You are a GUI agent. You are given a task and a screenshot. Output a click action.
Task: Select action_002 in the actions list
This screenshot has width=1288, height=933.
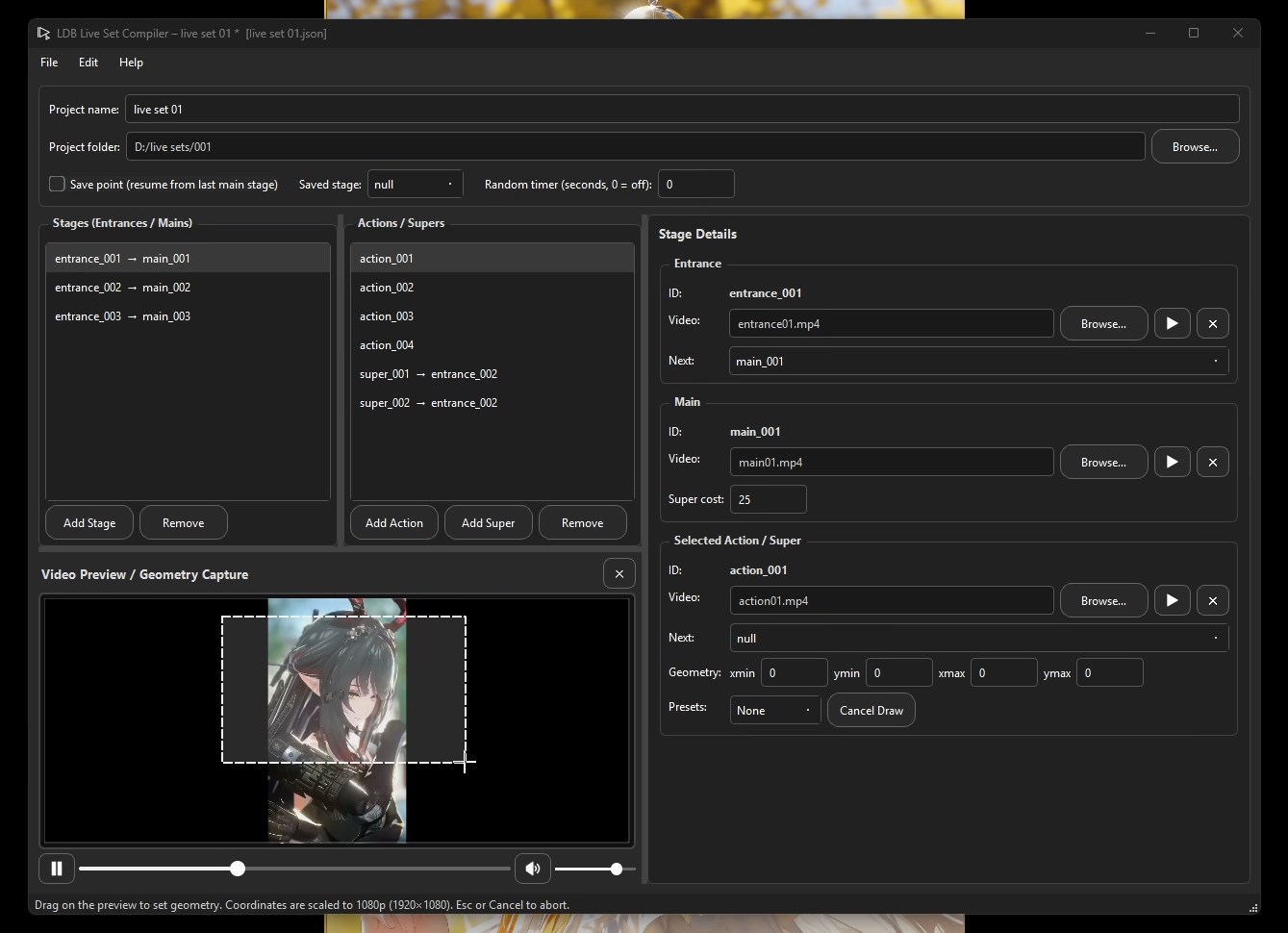coord(492,288)
